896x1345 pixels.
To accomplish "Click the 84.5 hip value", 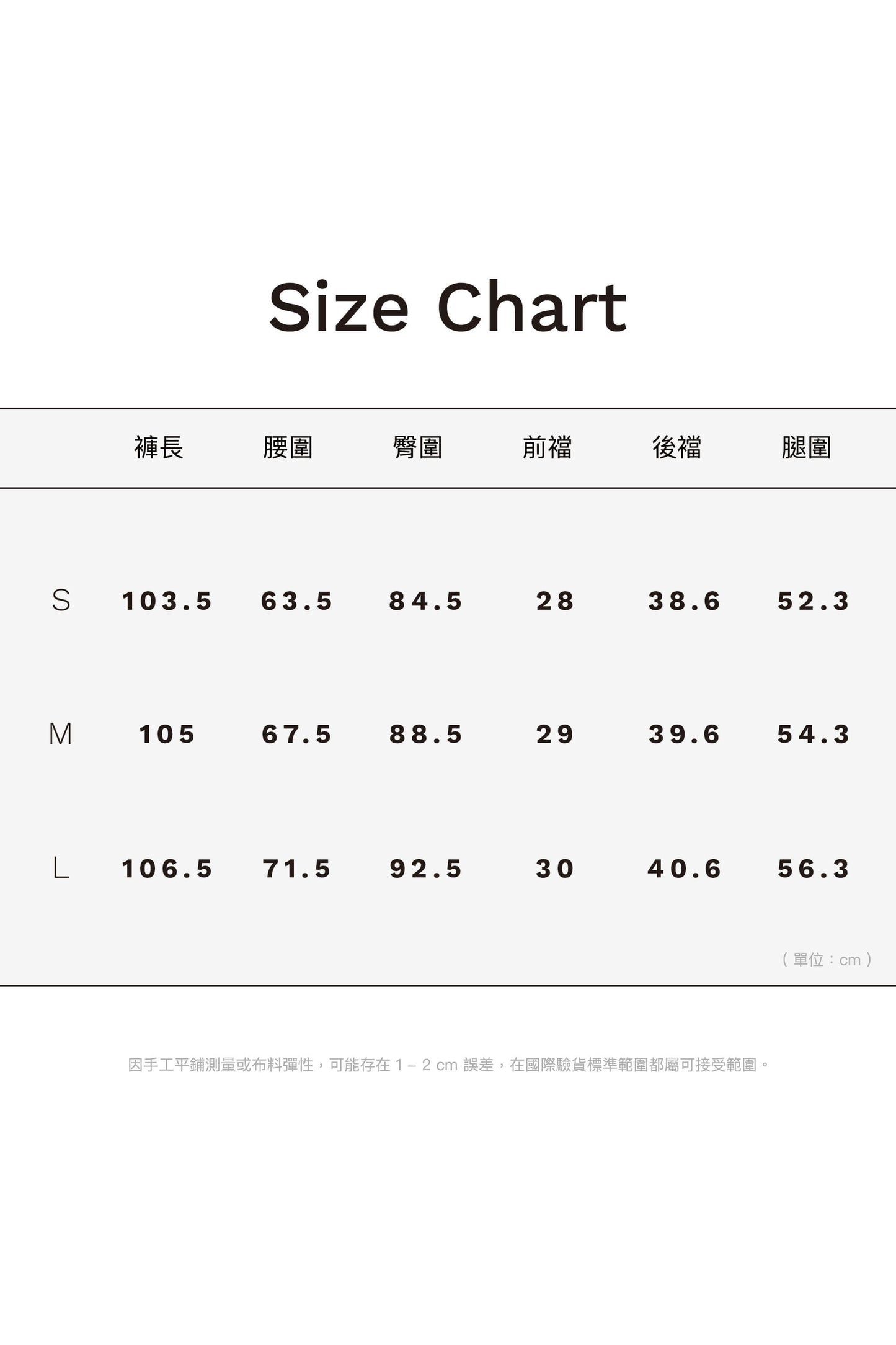I will (x=426, y=601).
